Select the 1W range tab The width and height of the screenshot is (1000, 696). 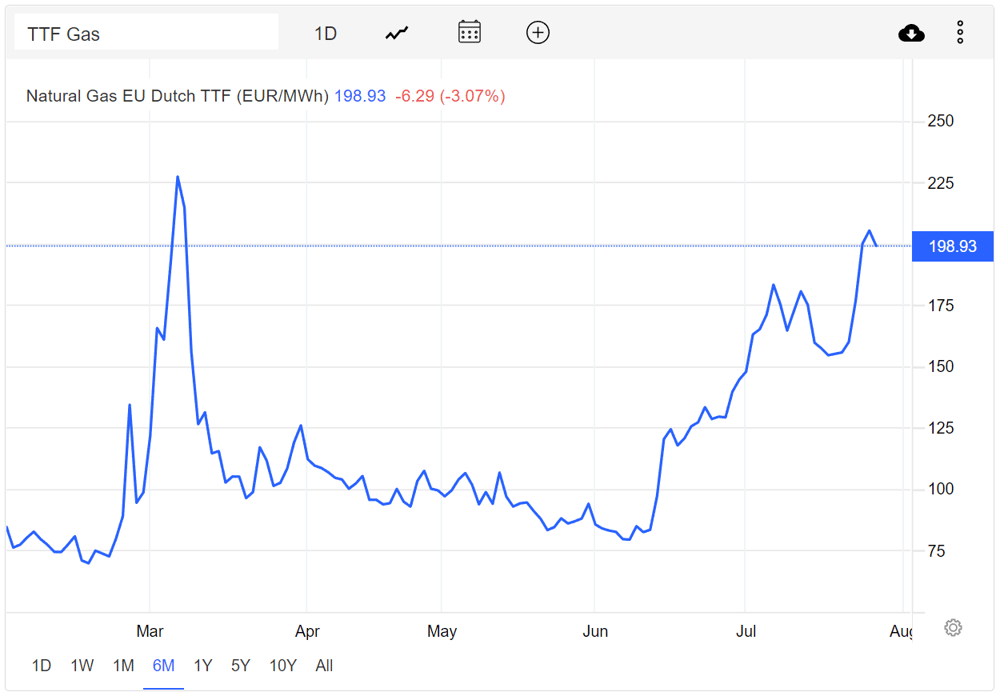click(82, 666)
